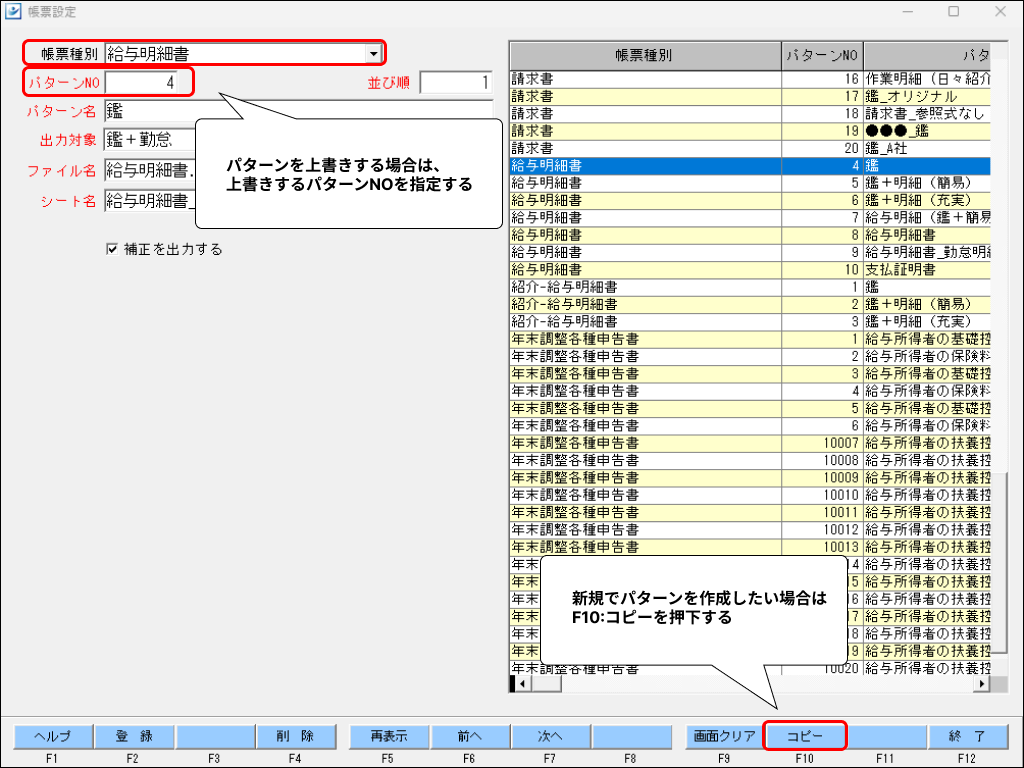The image size is (1024, 768).
Task: Select 年末調整各種申告書 row 10007
Action: pos(750,443)
